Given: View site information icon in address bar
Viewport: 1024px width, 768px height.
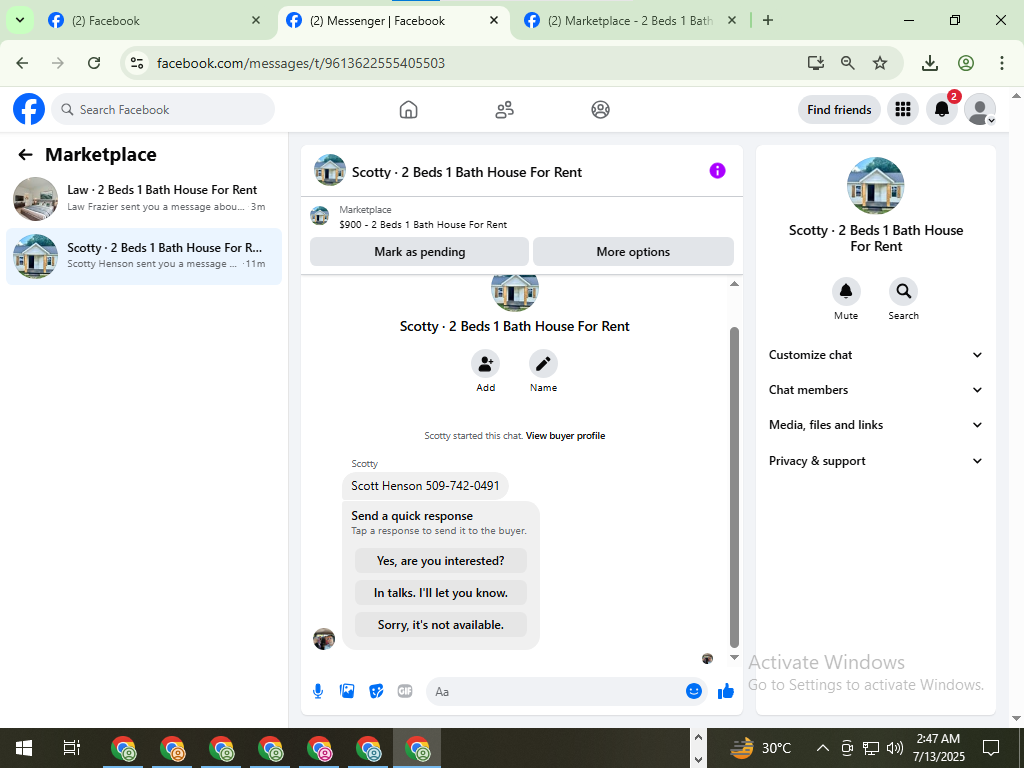Looking at the screenshot, I should [x=136, y=63].
